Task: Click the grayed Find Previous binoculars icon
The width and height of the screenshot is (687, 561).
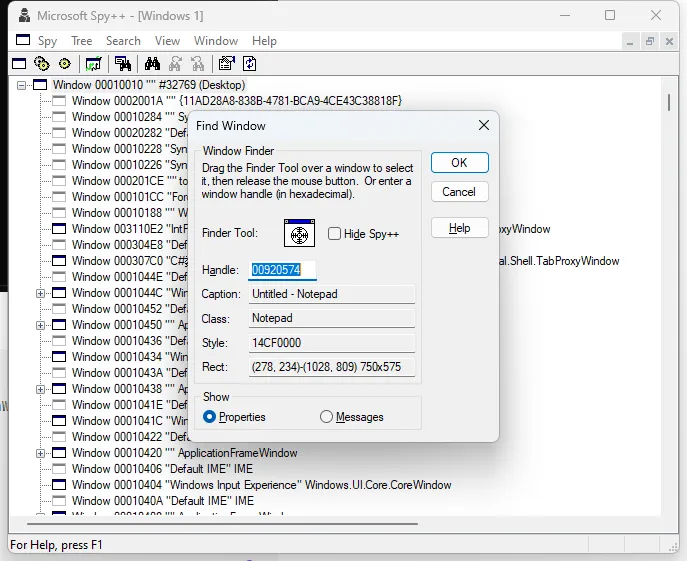Action: (x=198, y=64)
